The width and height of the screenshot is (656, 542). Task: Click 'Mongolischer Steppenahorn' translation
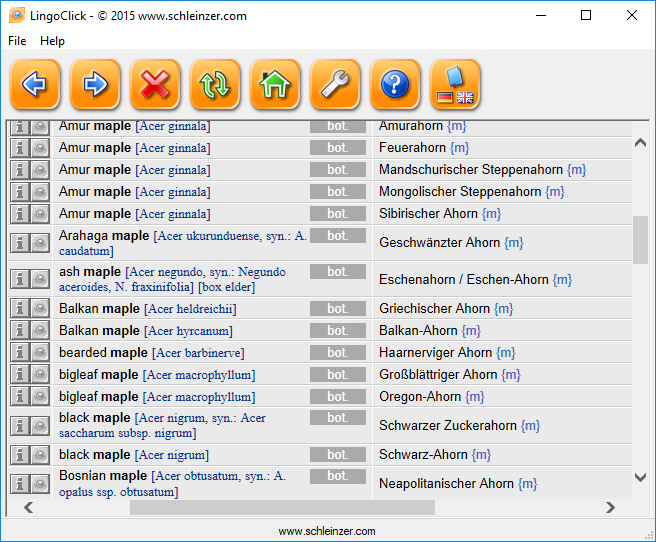pyautogui.click(x=460, y=192)
